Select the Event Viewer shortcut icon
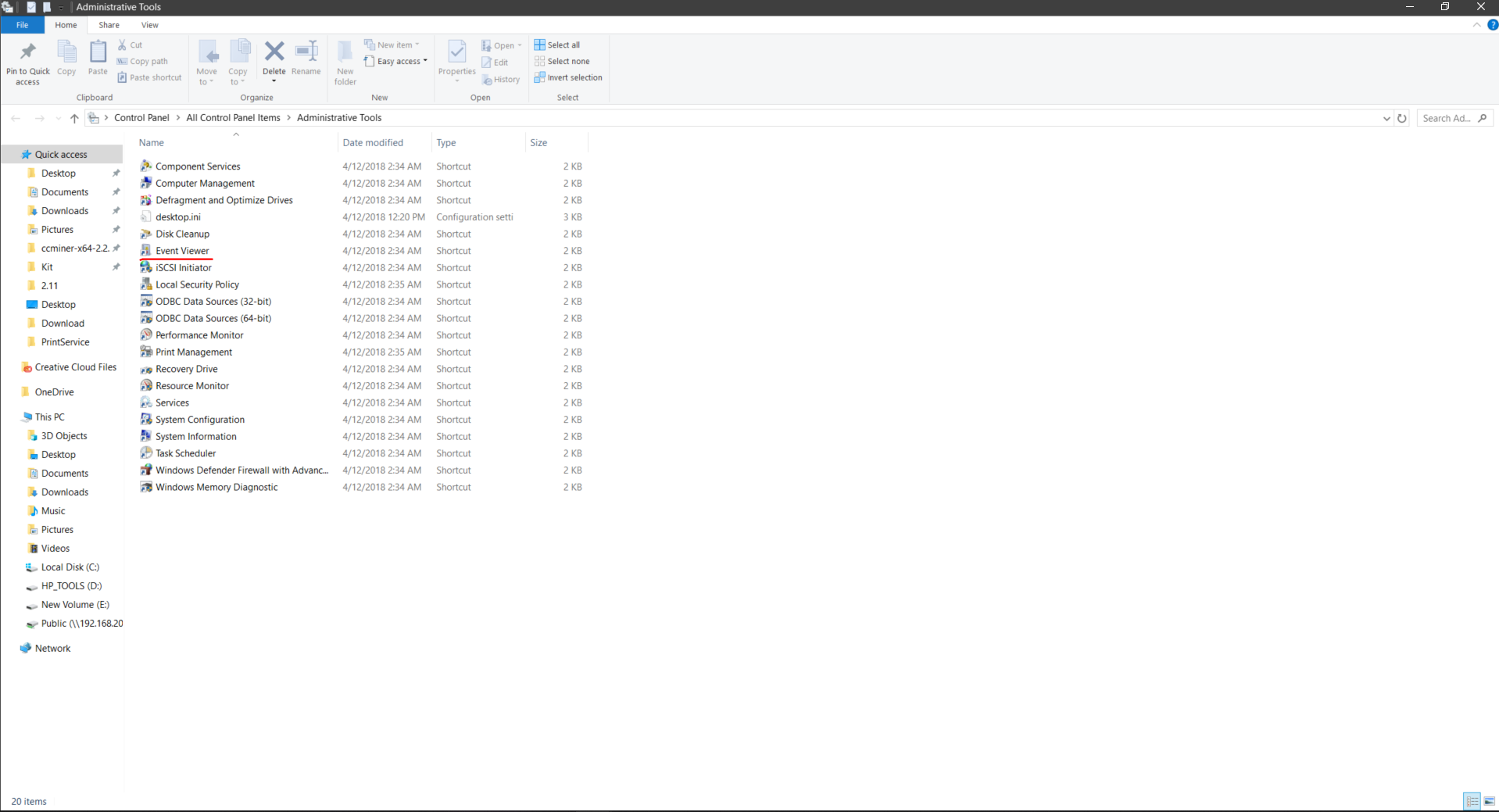Screen dimensions: 1499x812 click(146, 251)
